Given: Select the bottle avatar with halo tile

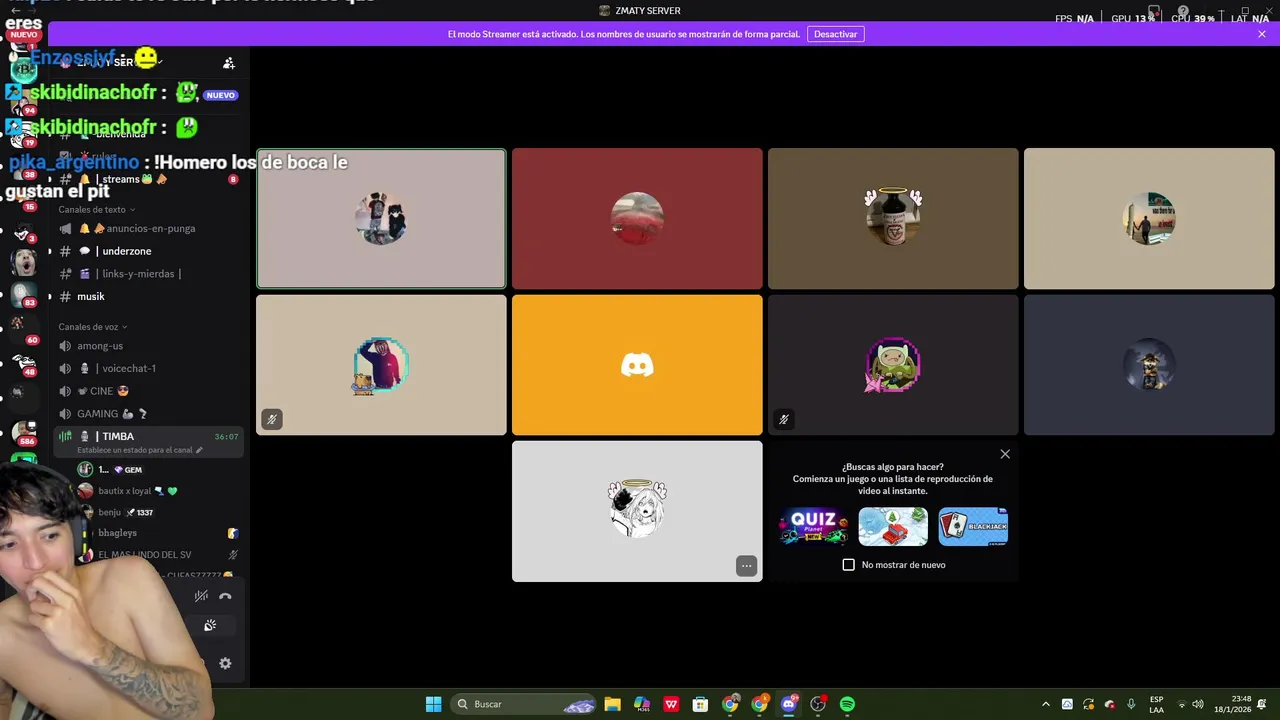Looking at the screenshot, I should 893,218.
